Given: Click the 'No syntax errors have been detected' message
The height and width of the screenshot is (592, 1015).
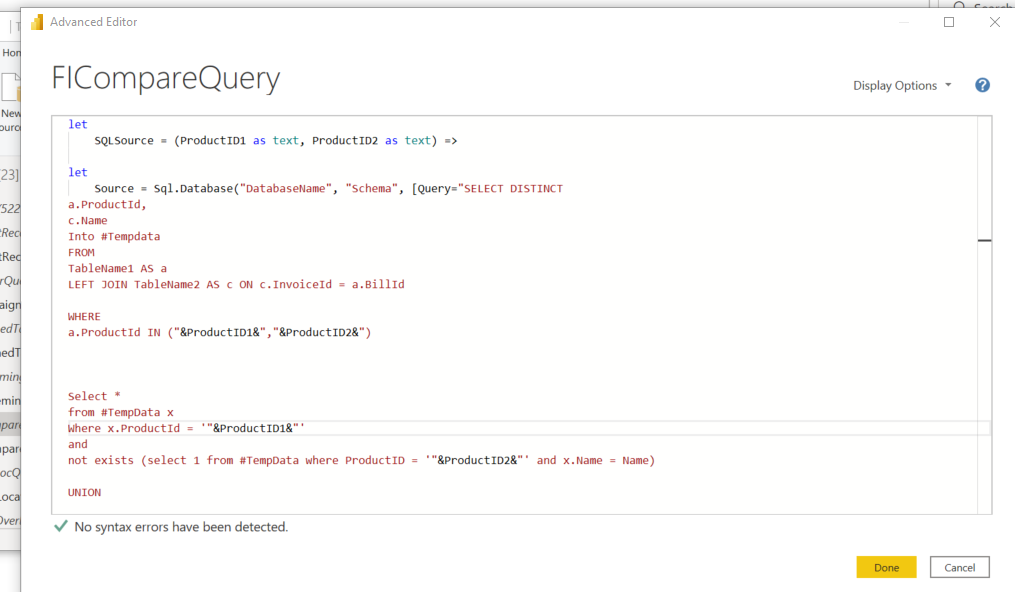Looking at the screenshot, I should click(x=181, y=527).
